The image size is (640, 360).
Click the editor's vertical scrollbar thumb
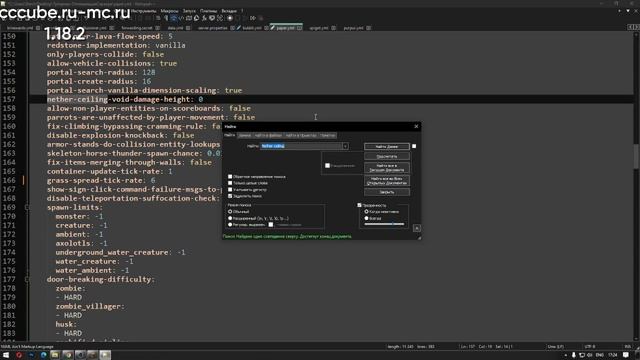[636, 156]
